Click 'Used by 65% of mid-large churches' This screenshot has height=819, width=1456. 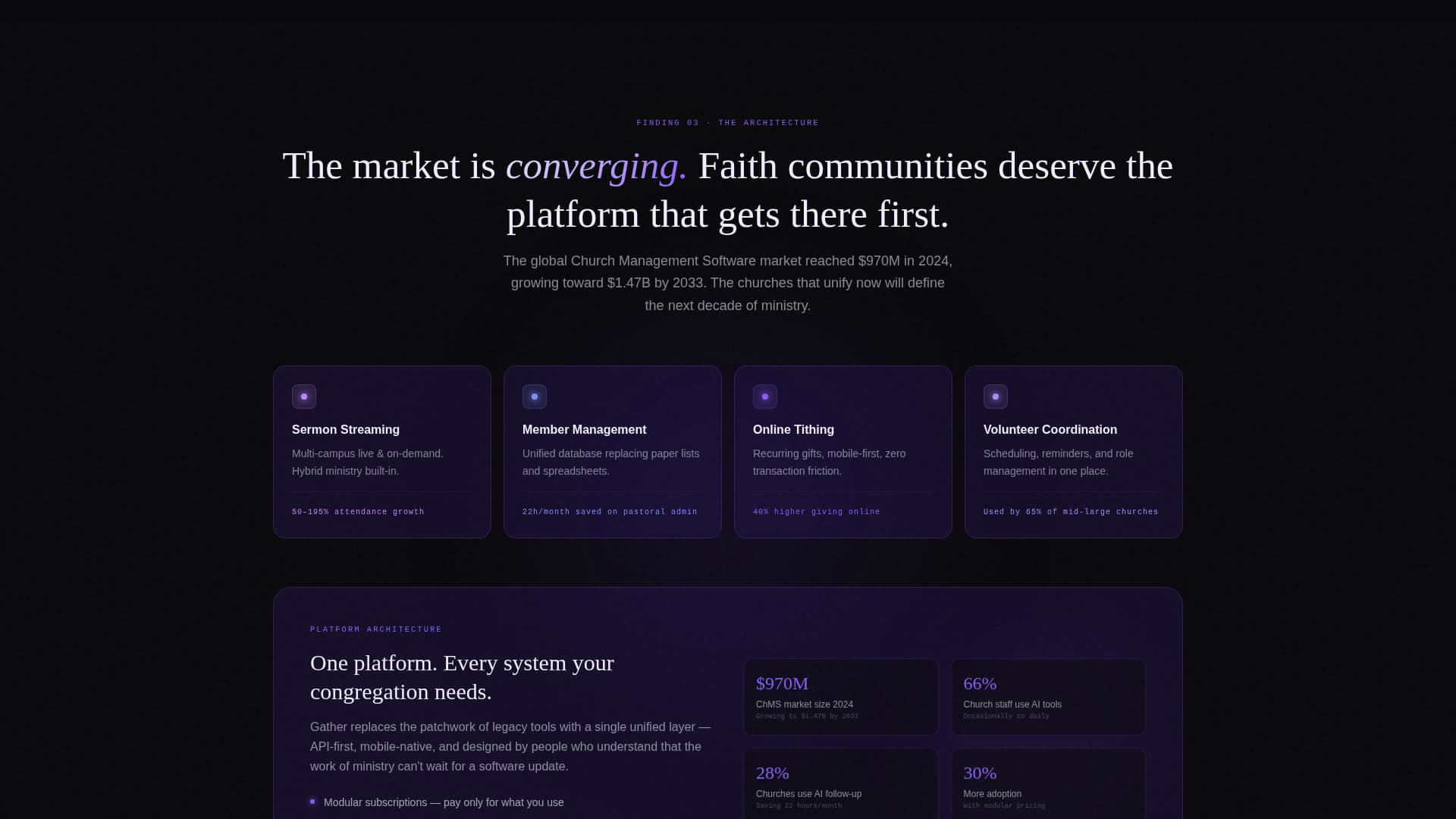(x=1071, y=512)
